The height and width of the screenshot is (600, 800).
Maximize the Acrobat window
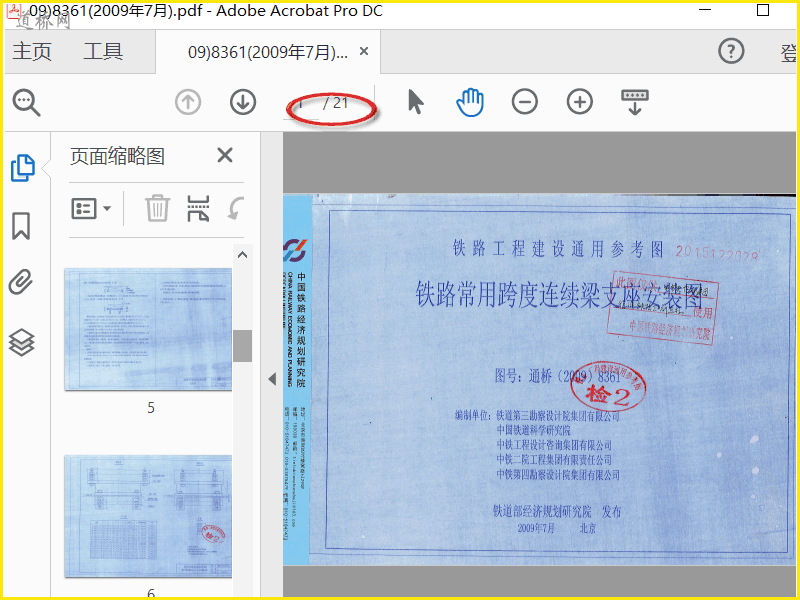pyautogui.click(x=763, y=10)
